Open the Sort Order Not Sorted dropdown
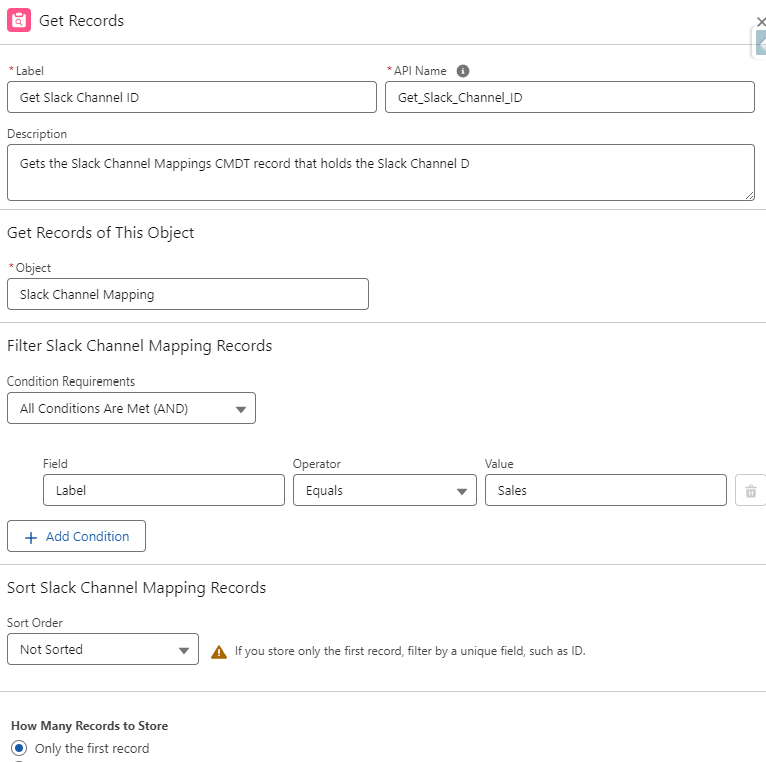The width and height of the screenshot is (766, 762). point(103,649)
